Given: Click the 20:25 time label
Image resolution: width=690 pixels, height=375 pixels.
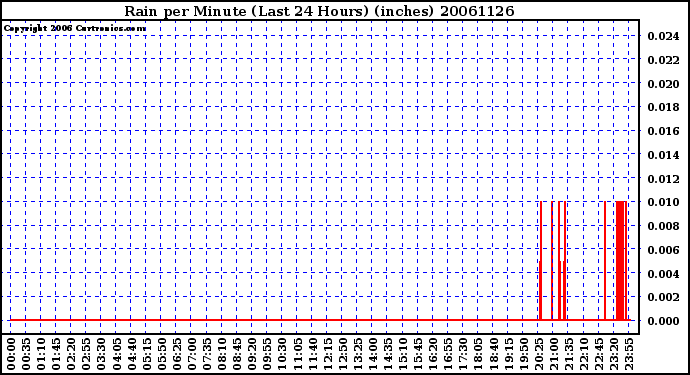Looking at the screenshot, I should tap(538, 354).
